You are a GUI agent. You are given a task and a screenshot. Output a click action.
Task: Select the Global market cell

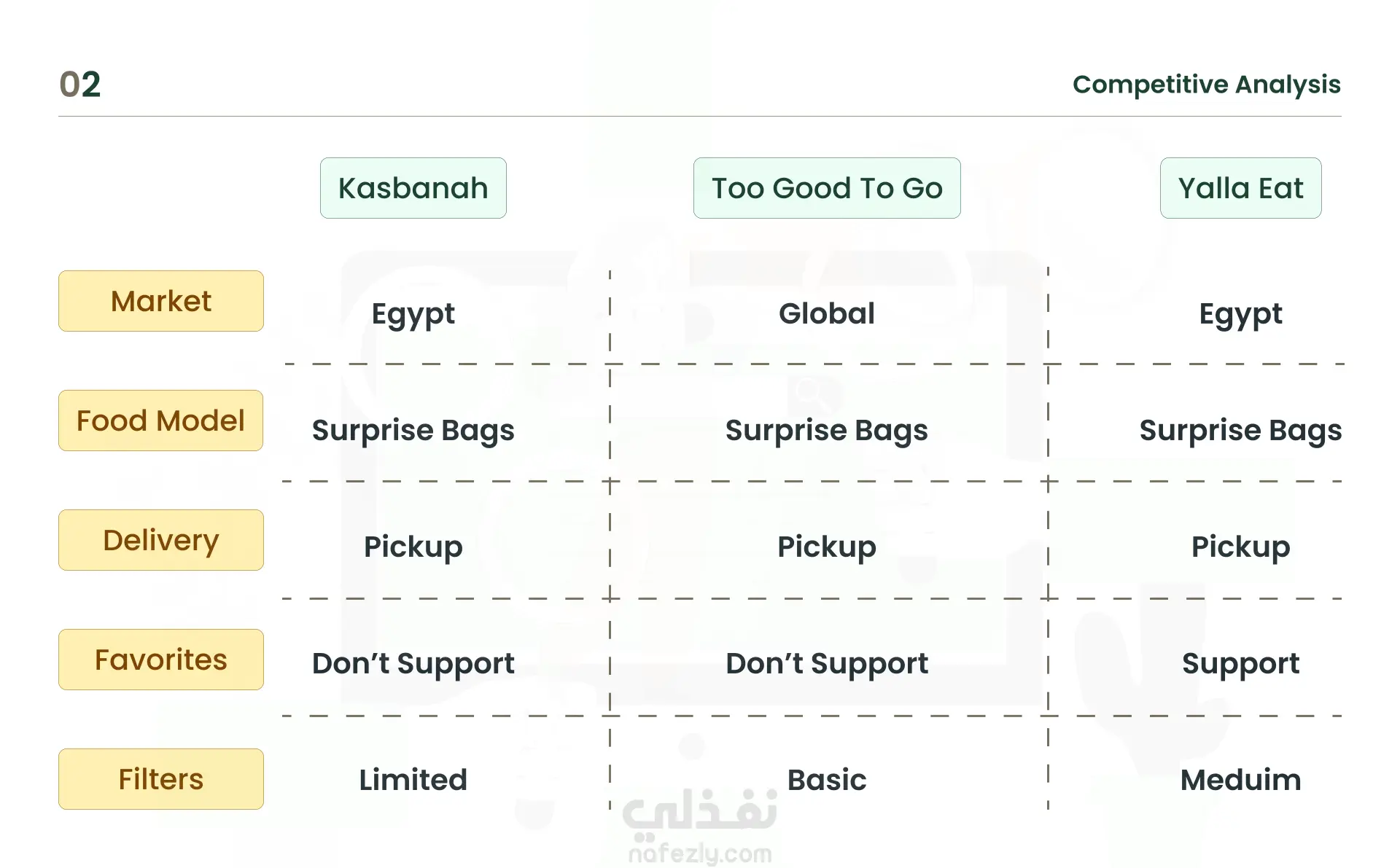[827, 313]
